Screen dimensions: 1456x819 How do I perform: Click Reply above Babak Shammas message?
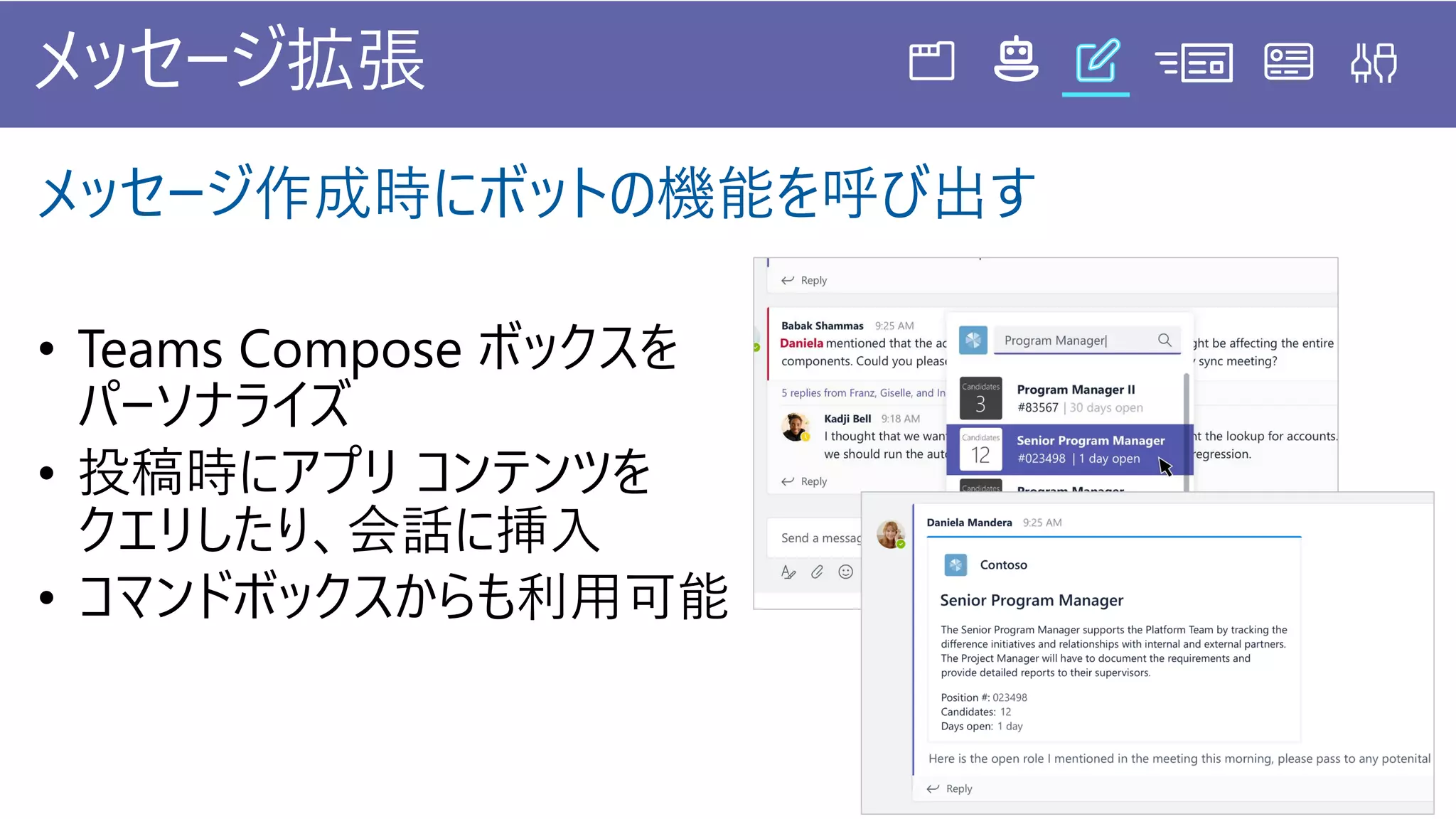tap(804, 280)
